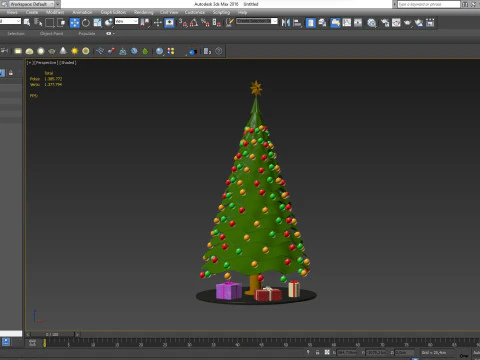Open the Workspace Default dropdown
Image resolution: width=480 pixels, height=360 pixels.
[32, 4]
